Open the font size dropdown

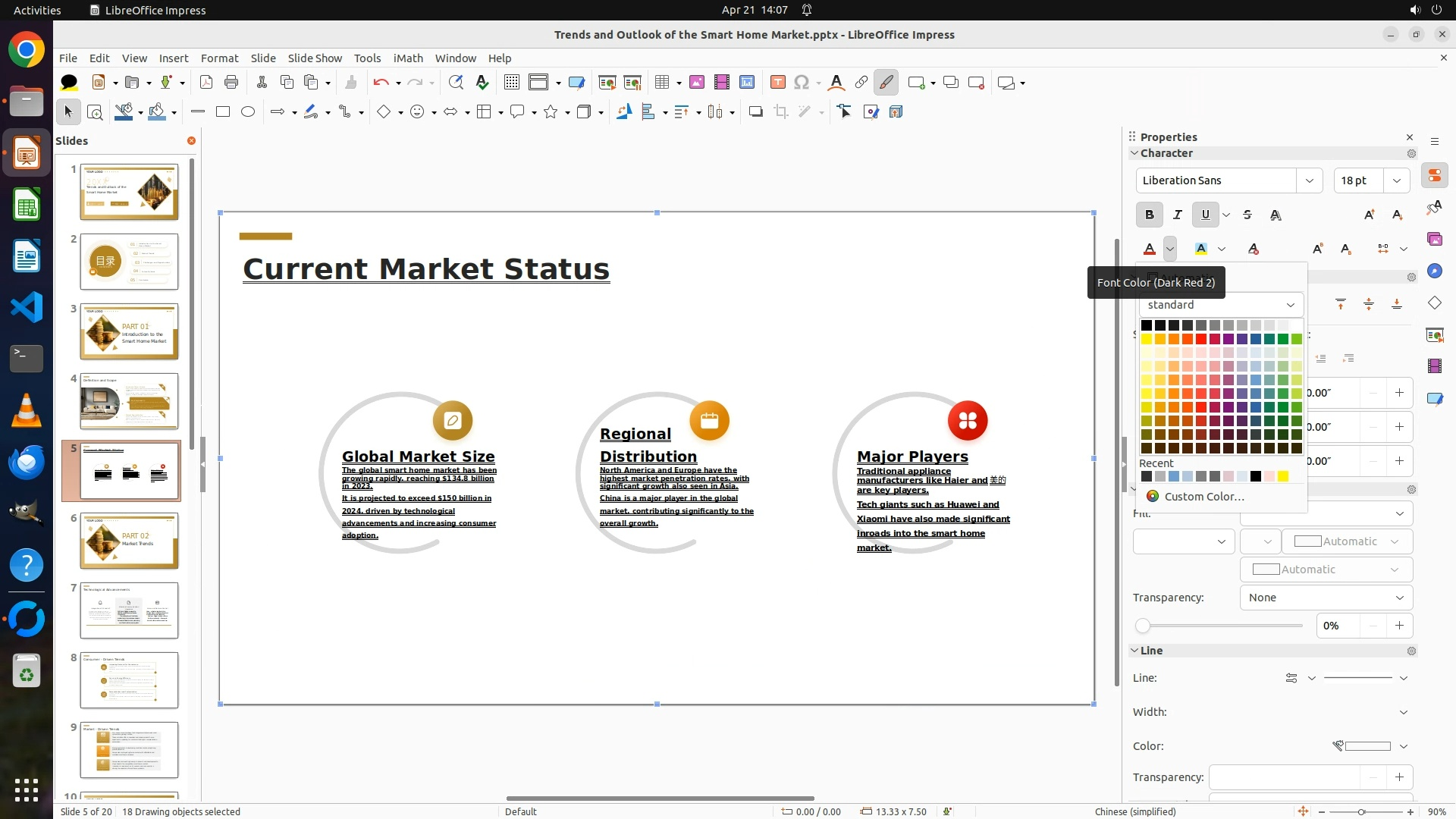(1396, 180)
